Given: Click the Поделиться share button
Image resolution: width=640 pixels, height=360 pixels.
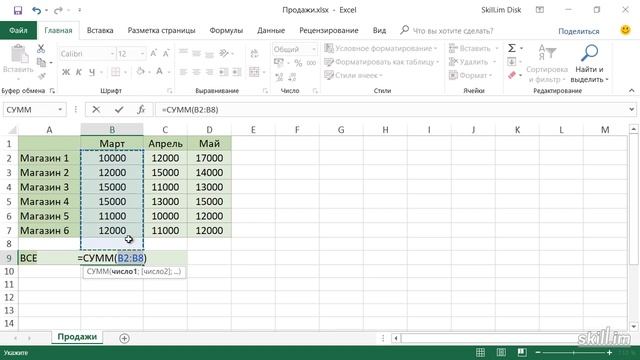Looking at the screenshot, I should point(579,31).
